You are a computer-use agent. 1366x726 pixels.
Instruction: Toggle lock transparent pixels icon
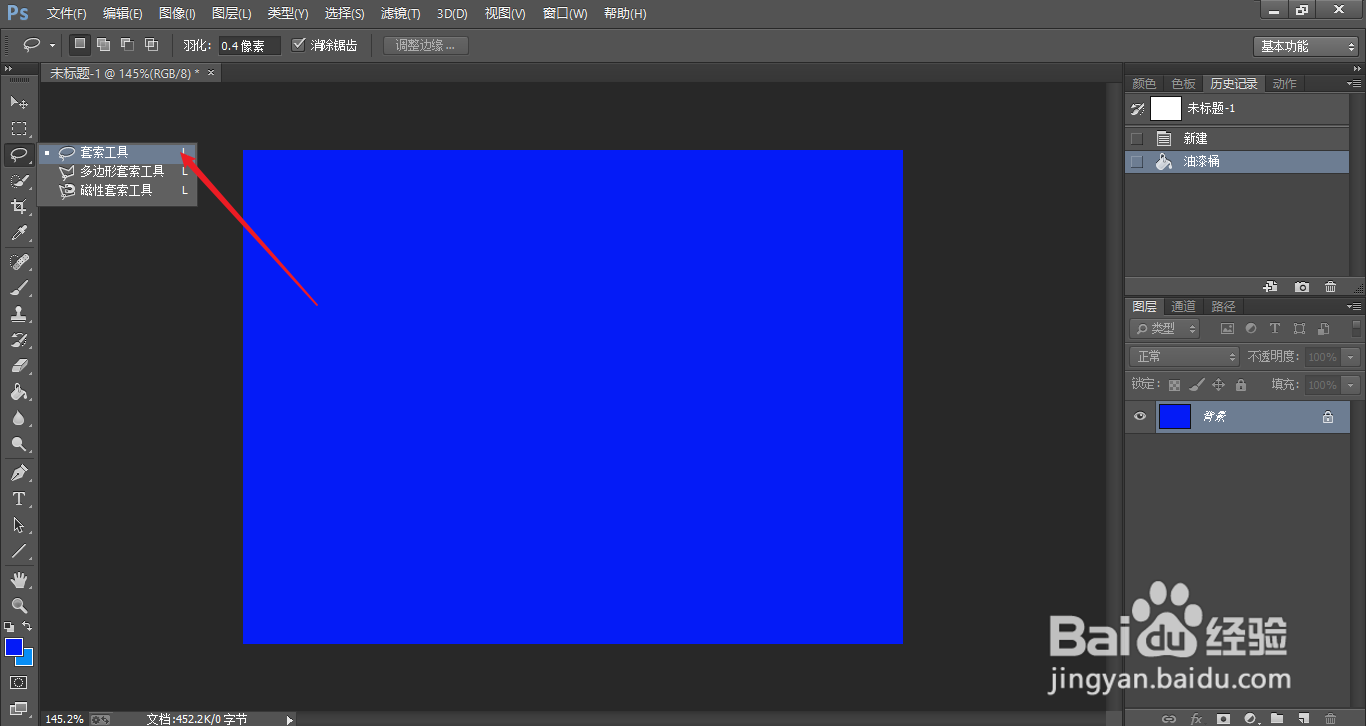1174,385
